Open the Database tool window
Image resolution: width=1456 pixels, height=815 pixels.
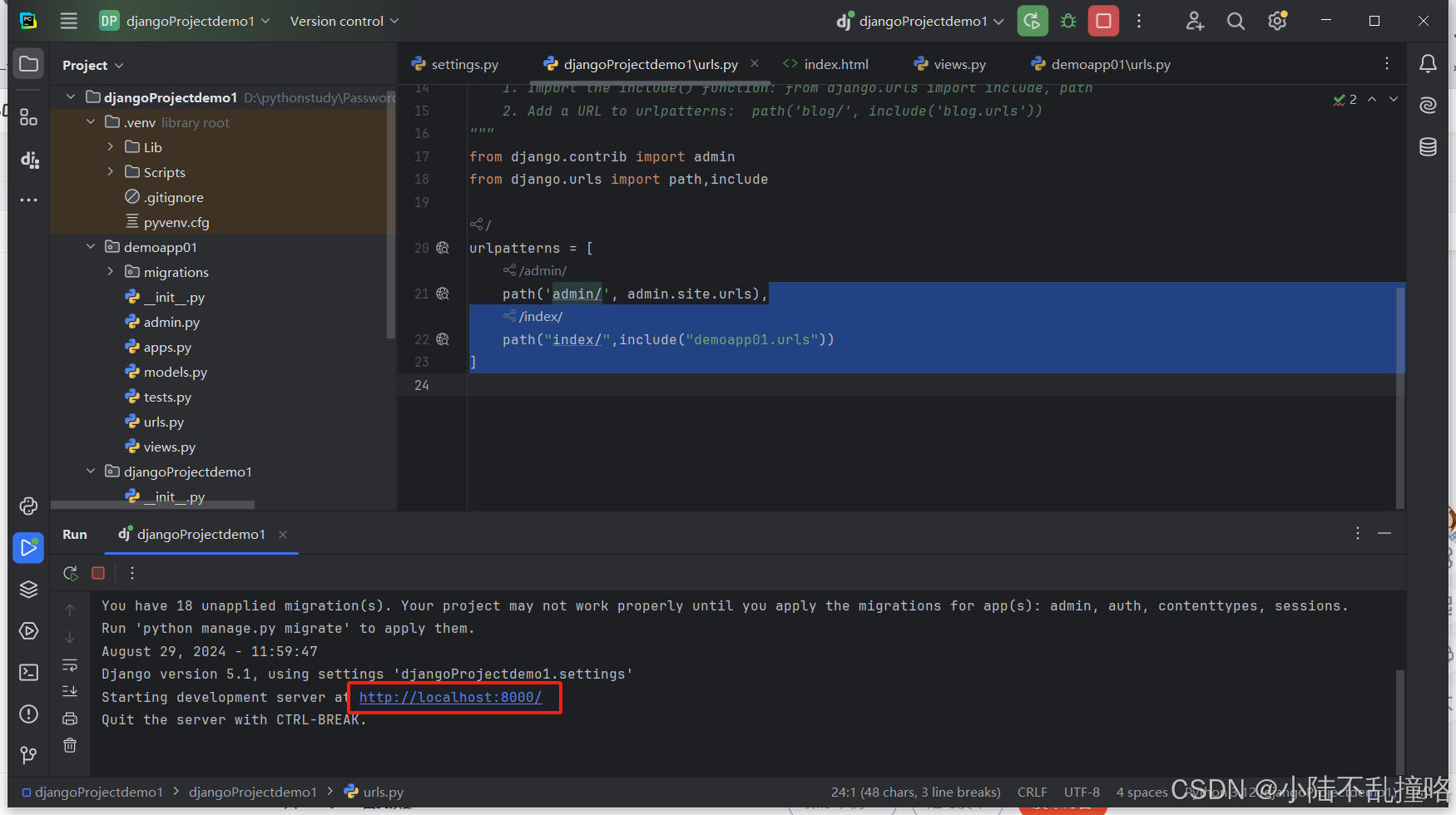(1428, 147)
